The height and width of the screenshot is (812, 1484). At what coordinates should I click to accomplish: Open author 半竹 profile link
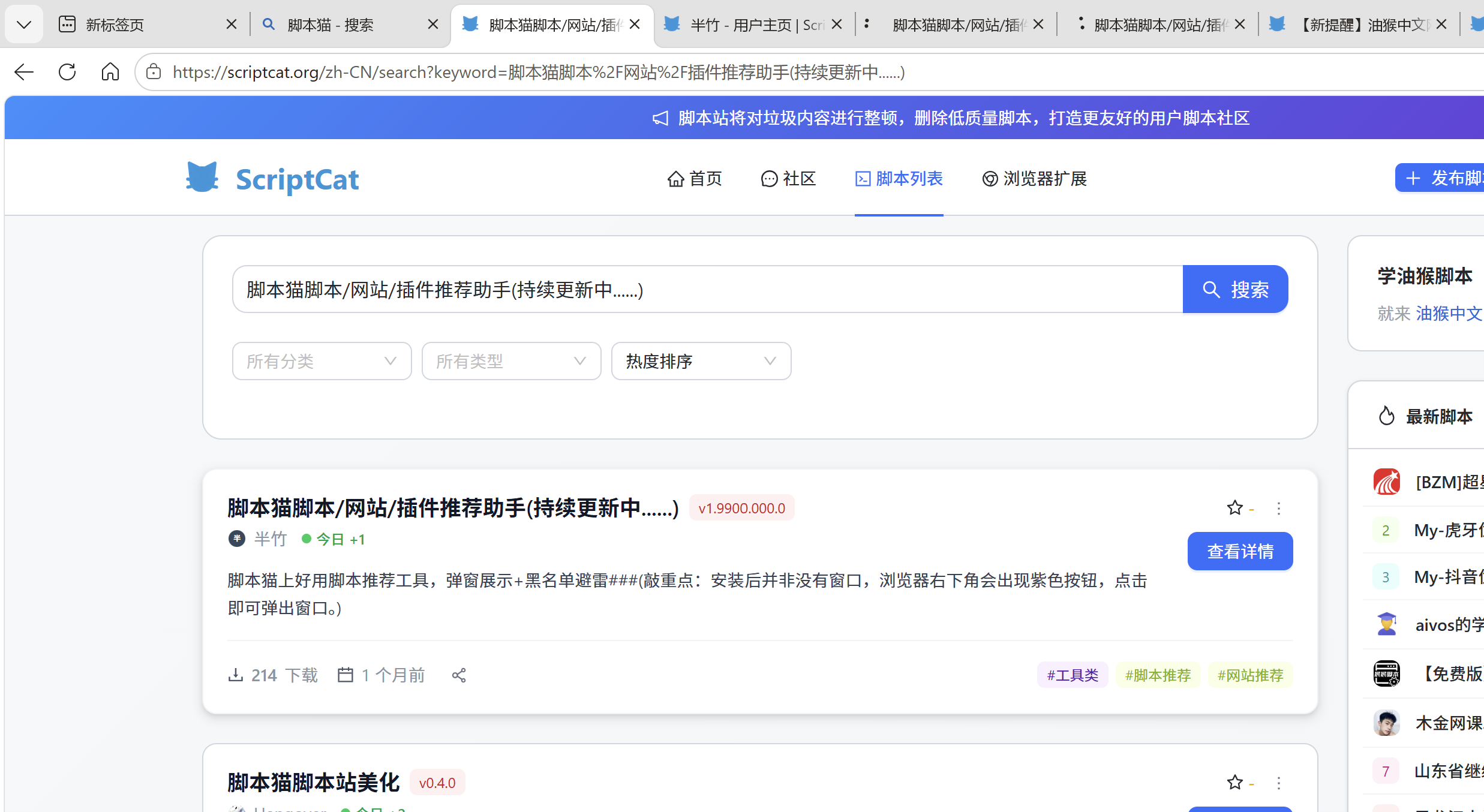coord(271,539)
